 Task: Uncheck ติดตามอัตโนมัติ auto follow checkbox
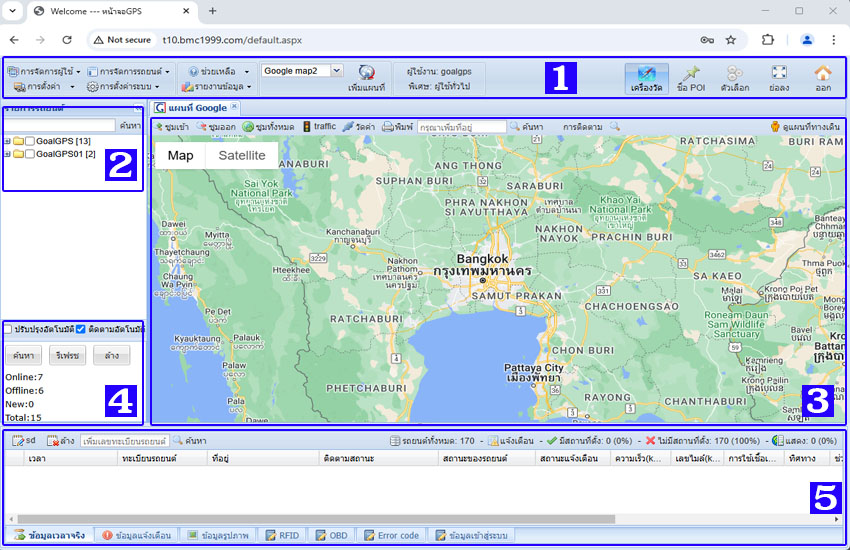[81, 329]
